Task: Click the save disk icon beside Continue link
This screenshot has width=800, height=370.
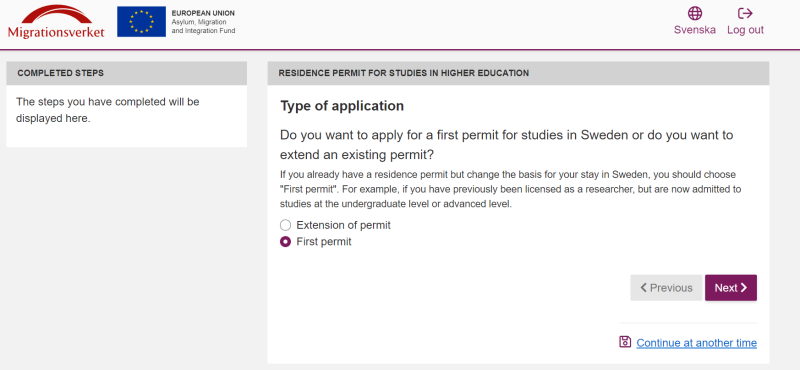Action: click(625, 342)
